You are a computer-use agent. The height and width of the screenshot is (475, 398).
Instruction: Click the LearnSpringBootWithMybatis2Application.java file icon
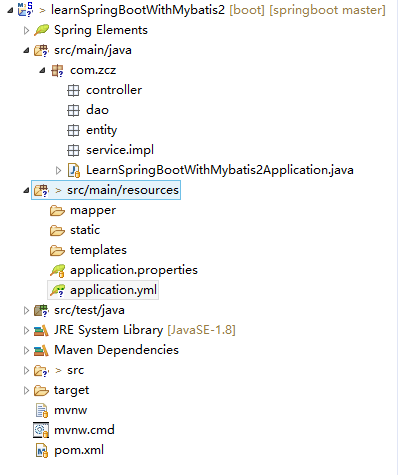(74, 170)
